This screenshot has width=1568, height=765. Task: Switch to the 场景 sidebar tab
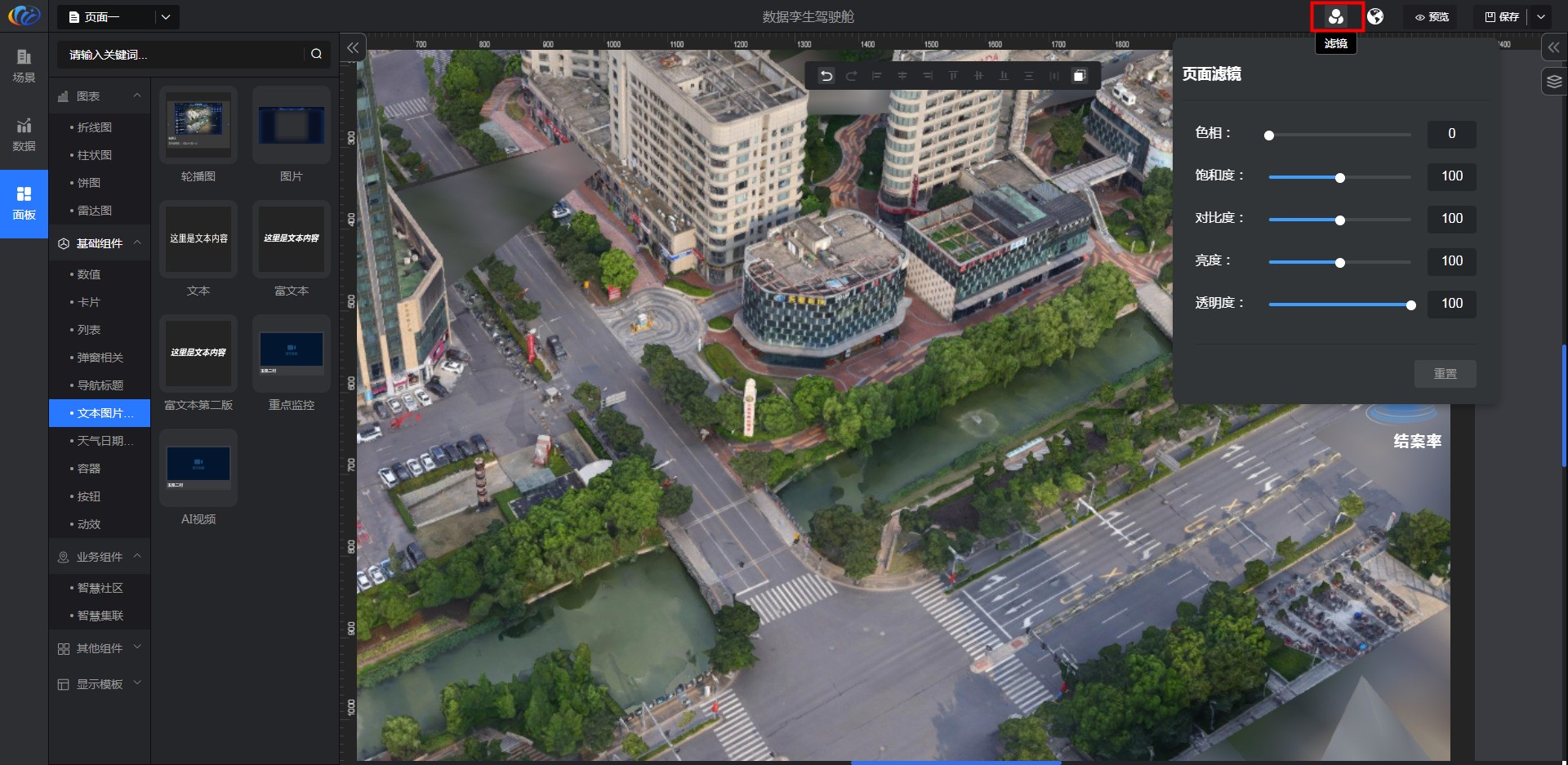pyautogui.click(x=24, y=65)
